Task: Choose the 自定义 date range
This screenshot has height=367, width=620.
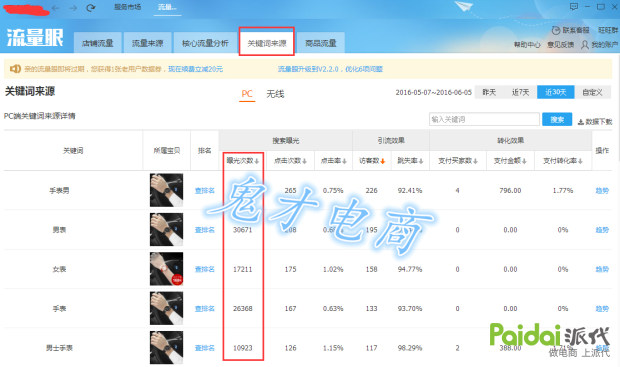Action: [592, 92]
